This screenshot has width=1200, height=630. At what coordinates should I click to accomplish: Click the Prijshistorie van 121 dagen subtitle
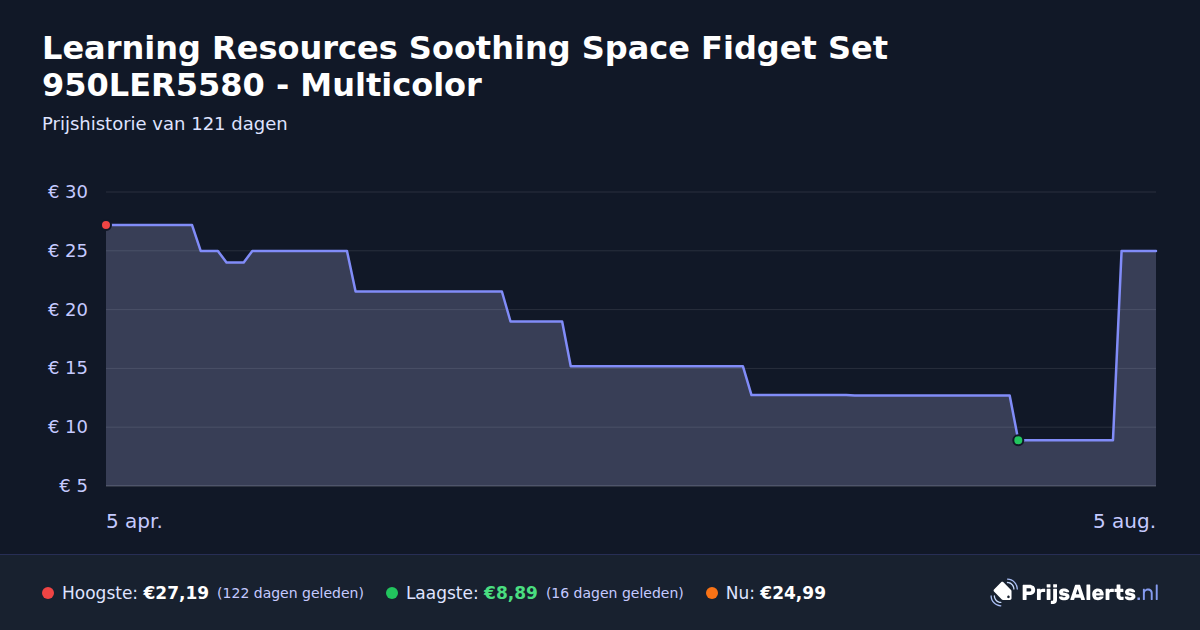165,124
